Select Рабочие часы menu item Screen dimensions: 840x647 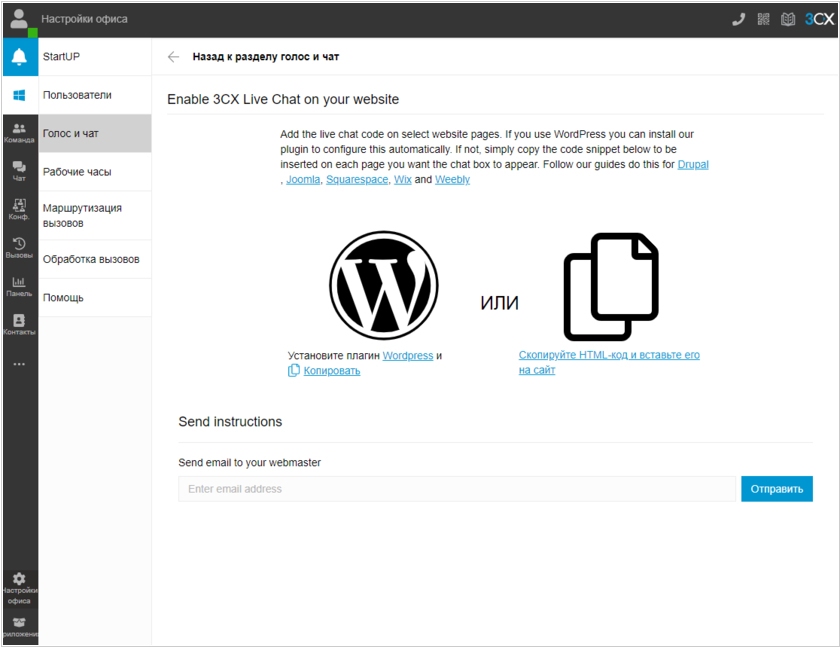click(95, 172)
